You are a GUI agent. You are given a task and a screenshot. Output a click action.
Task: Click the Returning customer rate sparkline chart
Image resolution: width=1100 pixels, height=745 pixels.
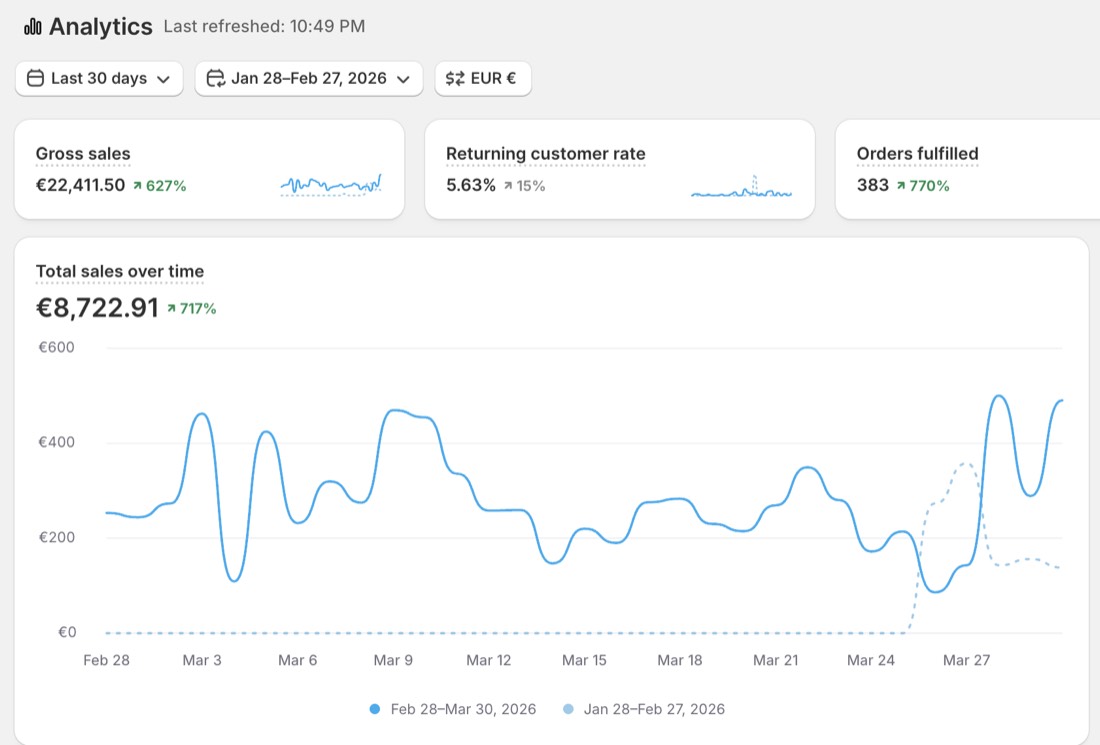click(742, 186)
